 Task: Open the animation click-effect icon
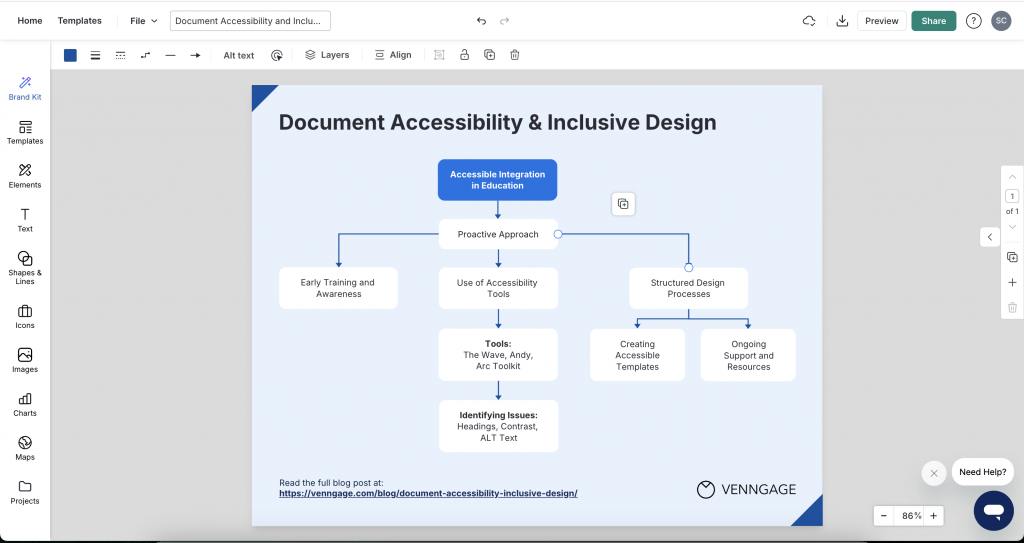click(x=277, y=56)
